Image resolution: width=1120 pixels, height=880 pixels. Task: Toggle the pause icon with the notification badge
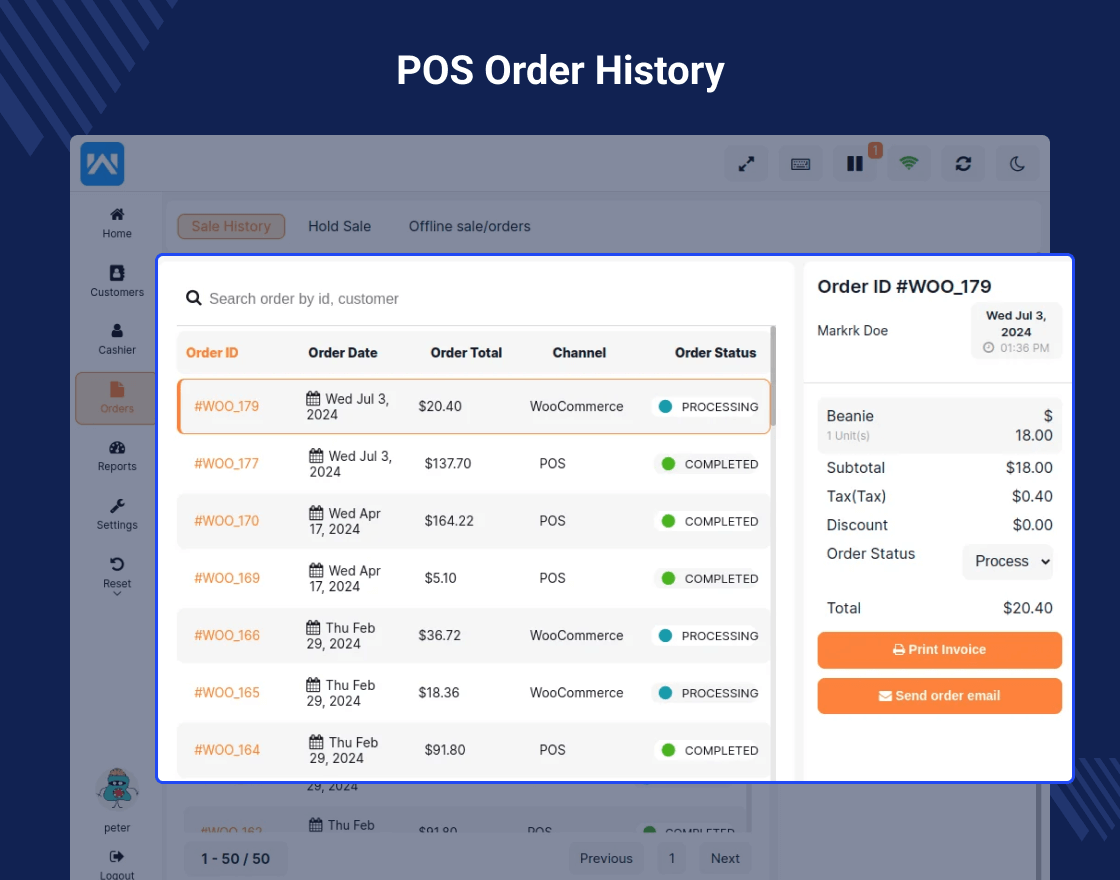tap(855, 163)
